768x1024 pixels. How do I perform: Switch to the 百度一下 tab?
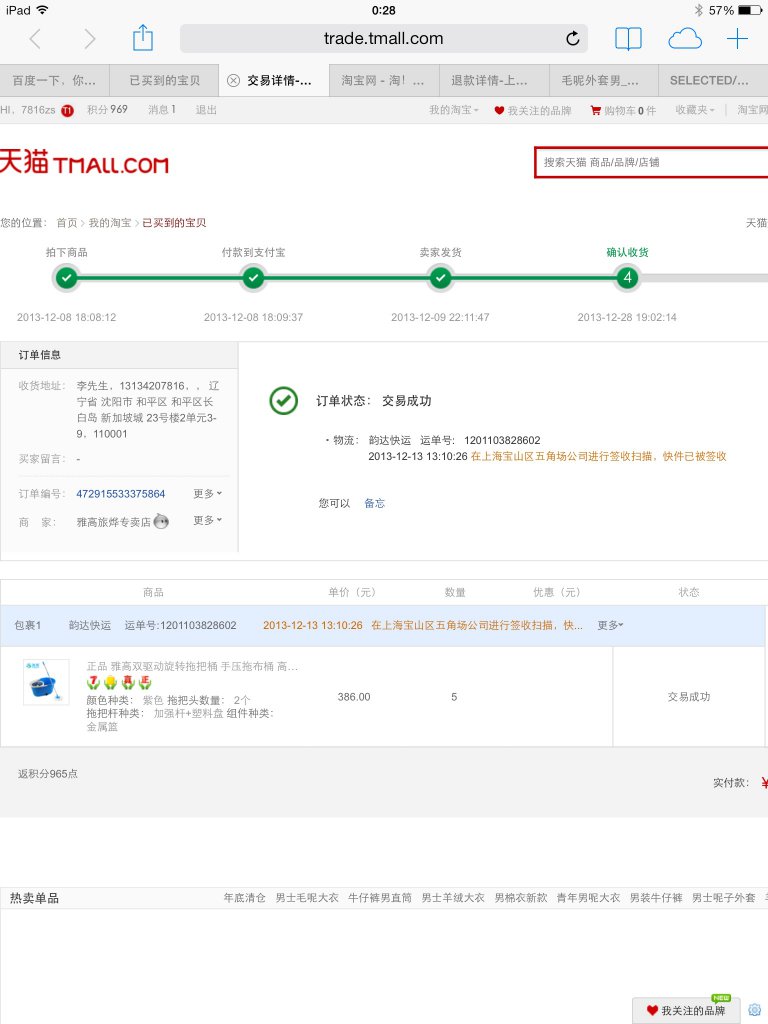pyautogui.click(x=54, y=80)
